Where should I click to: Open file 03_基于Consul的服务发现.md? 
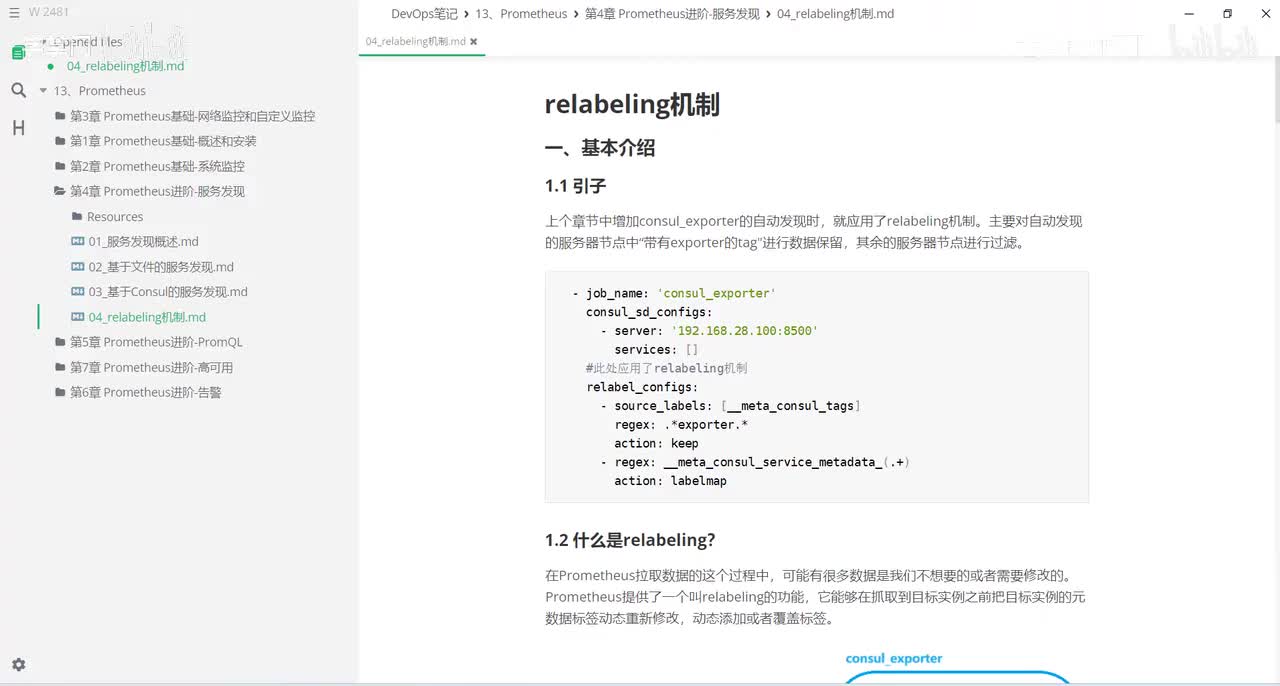168,292
